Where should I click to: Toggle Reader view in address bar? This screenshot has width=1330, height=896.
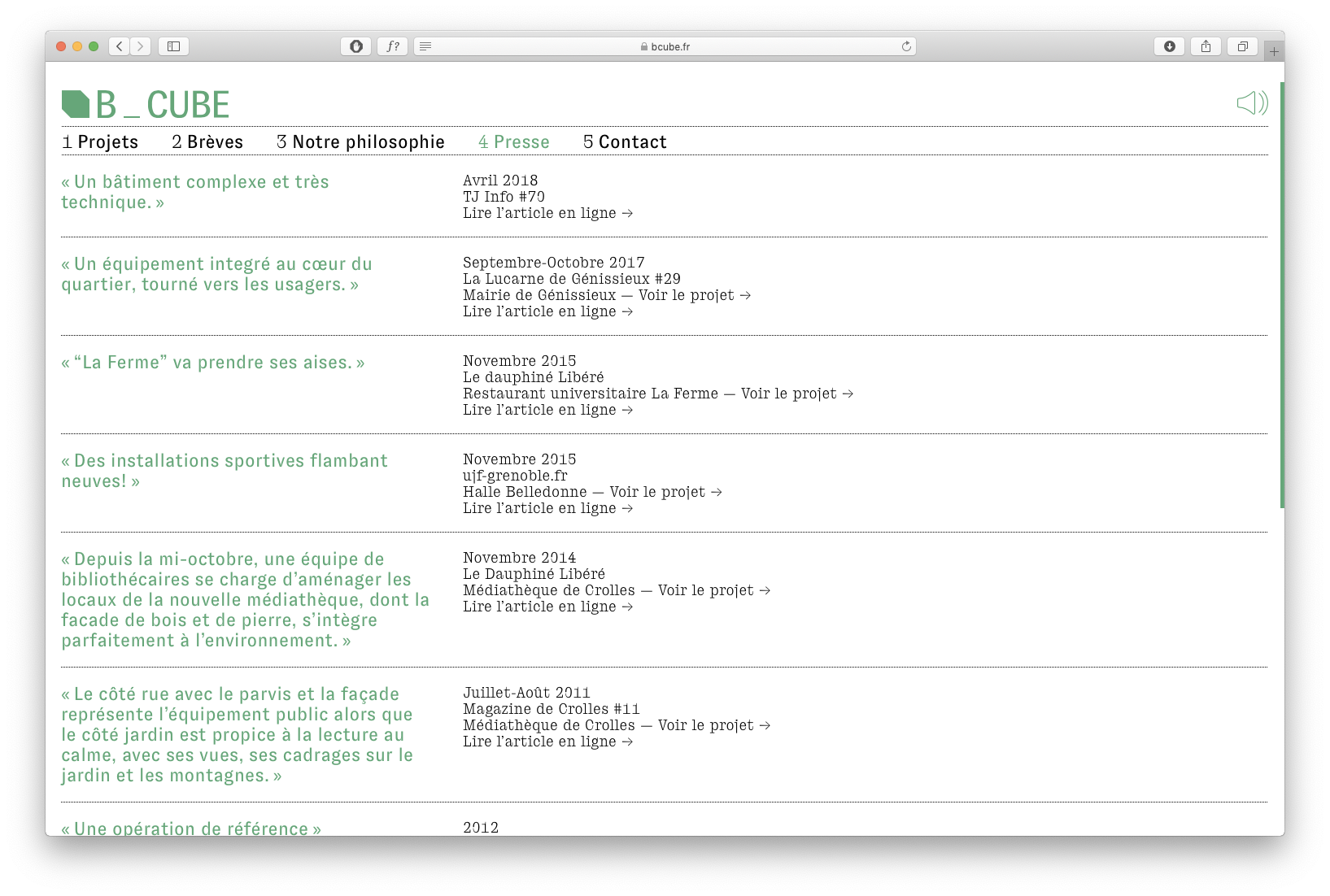pyautogui.click(x=425, y=46)
